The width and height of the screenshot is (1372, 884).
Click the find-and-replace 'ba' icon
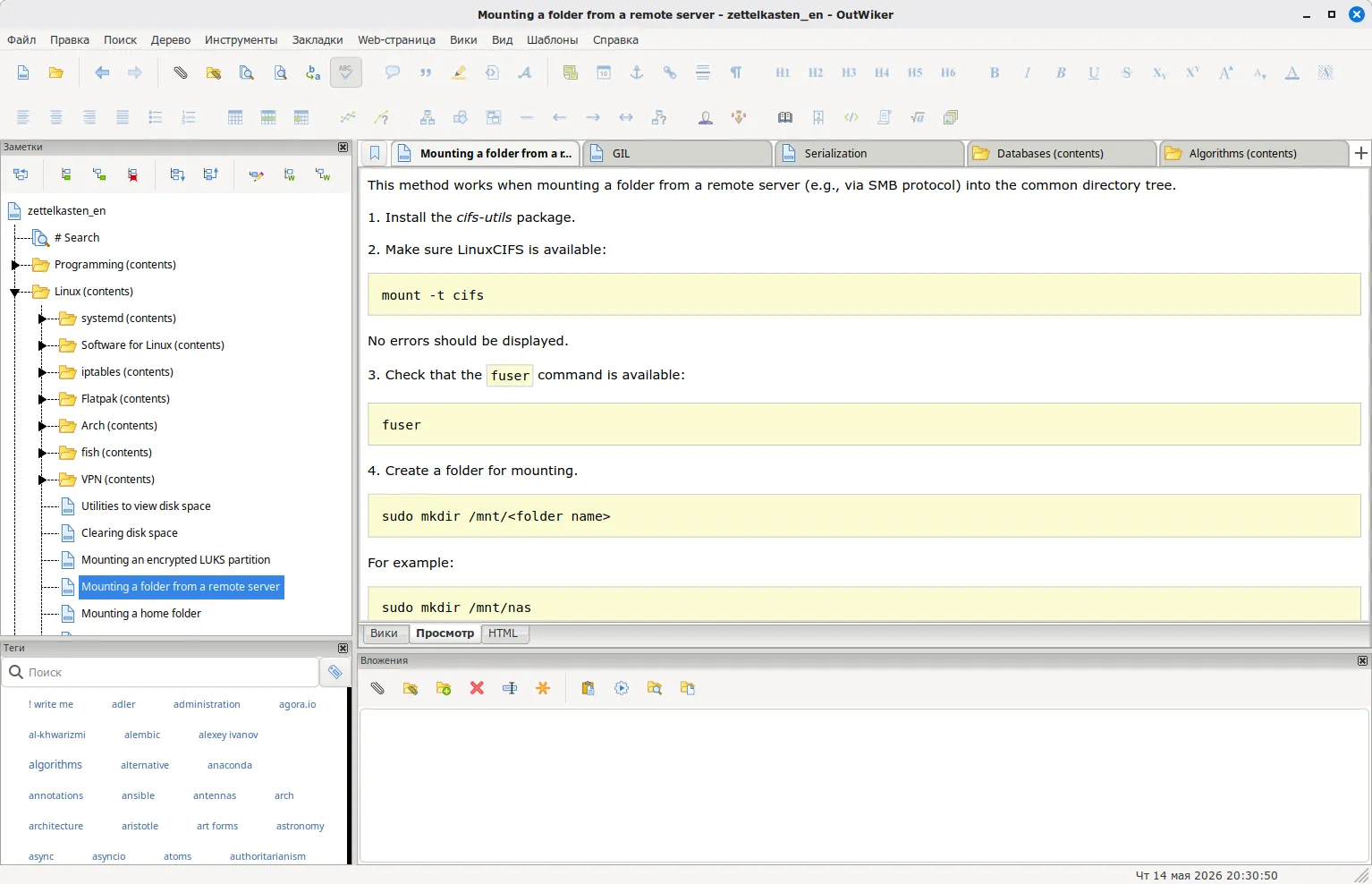point(313,72)
